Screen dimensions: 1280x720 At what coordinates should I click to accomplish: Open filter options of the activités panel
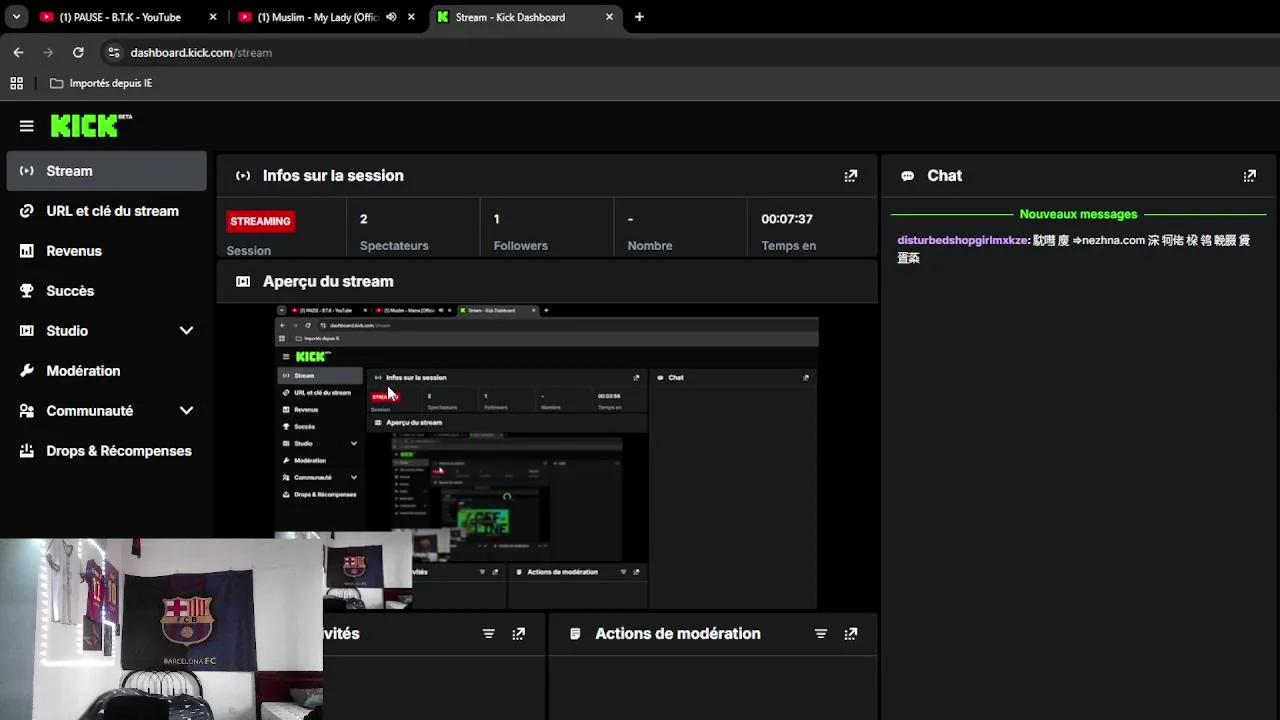(489, 634)
